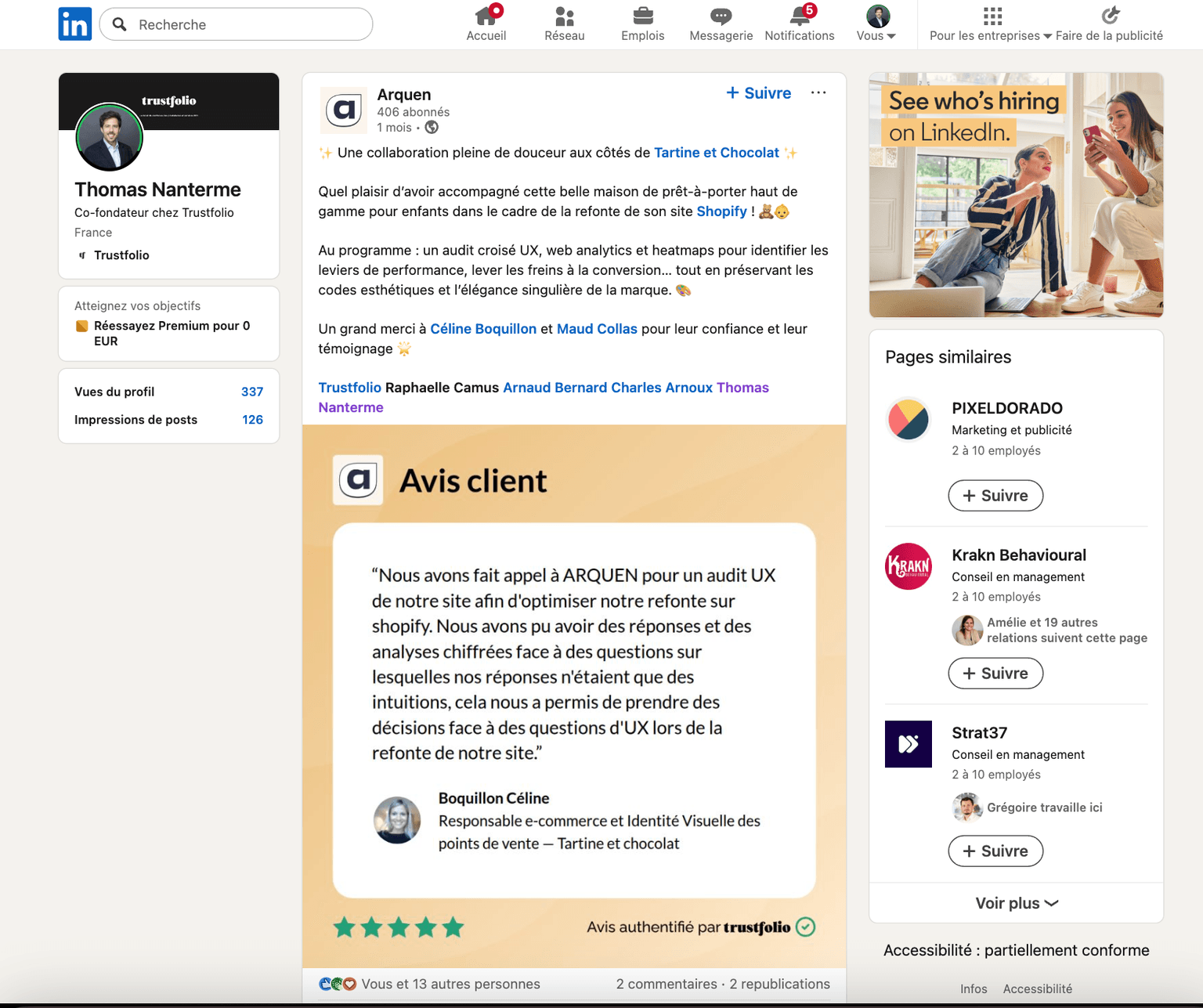Screen dimensions: 1203x1008
Task: Open PIXELDORADO page name
Action: coord(1007,408)
